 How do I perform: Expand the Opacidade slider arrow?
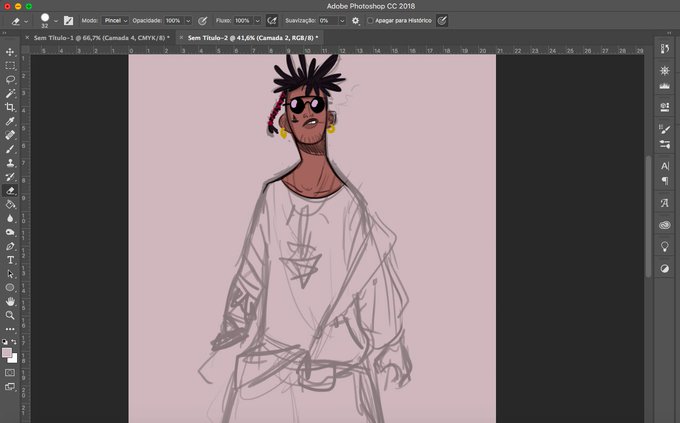[188, 20]
